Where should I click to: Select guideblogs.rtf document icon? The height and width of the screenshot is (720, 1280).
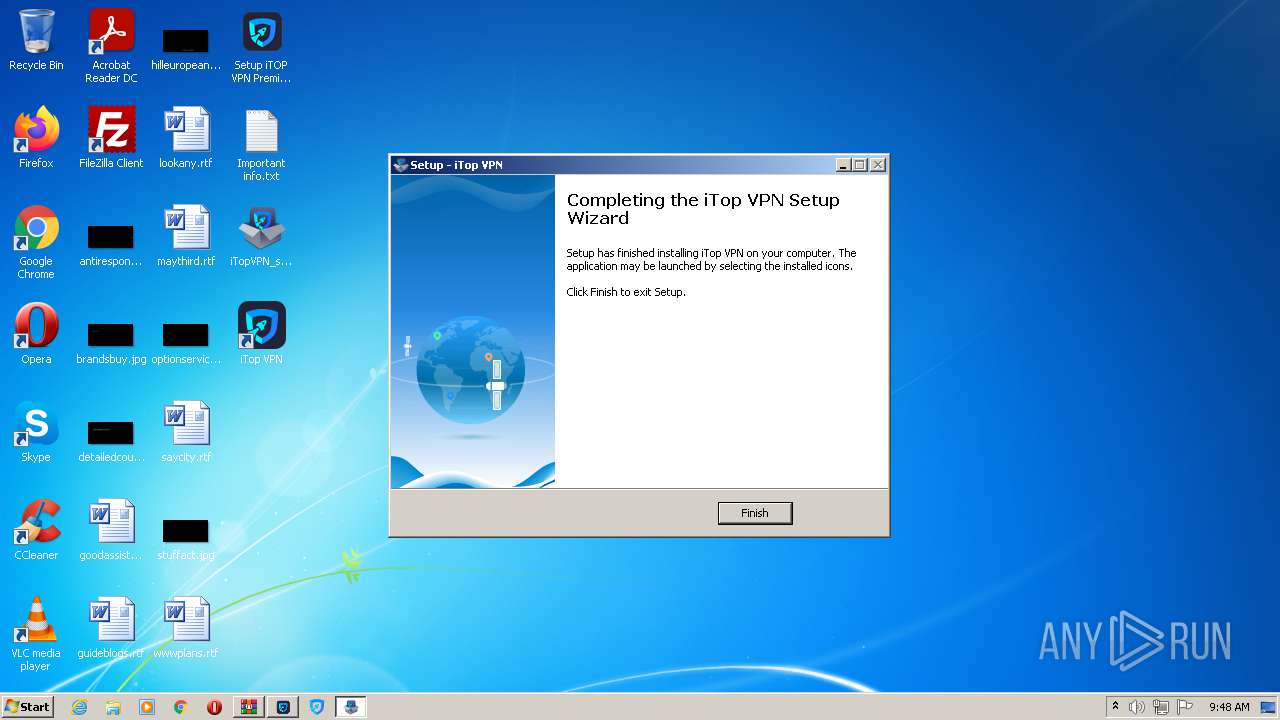pos(111,628)
